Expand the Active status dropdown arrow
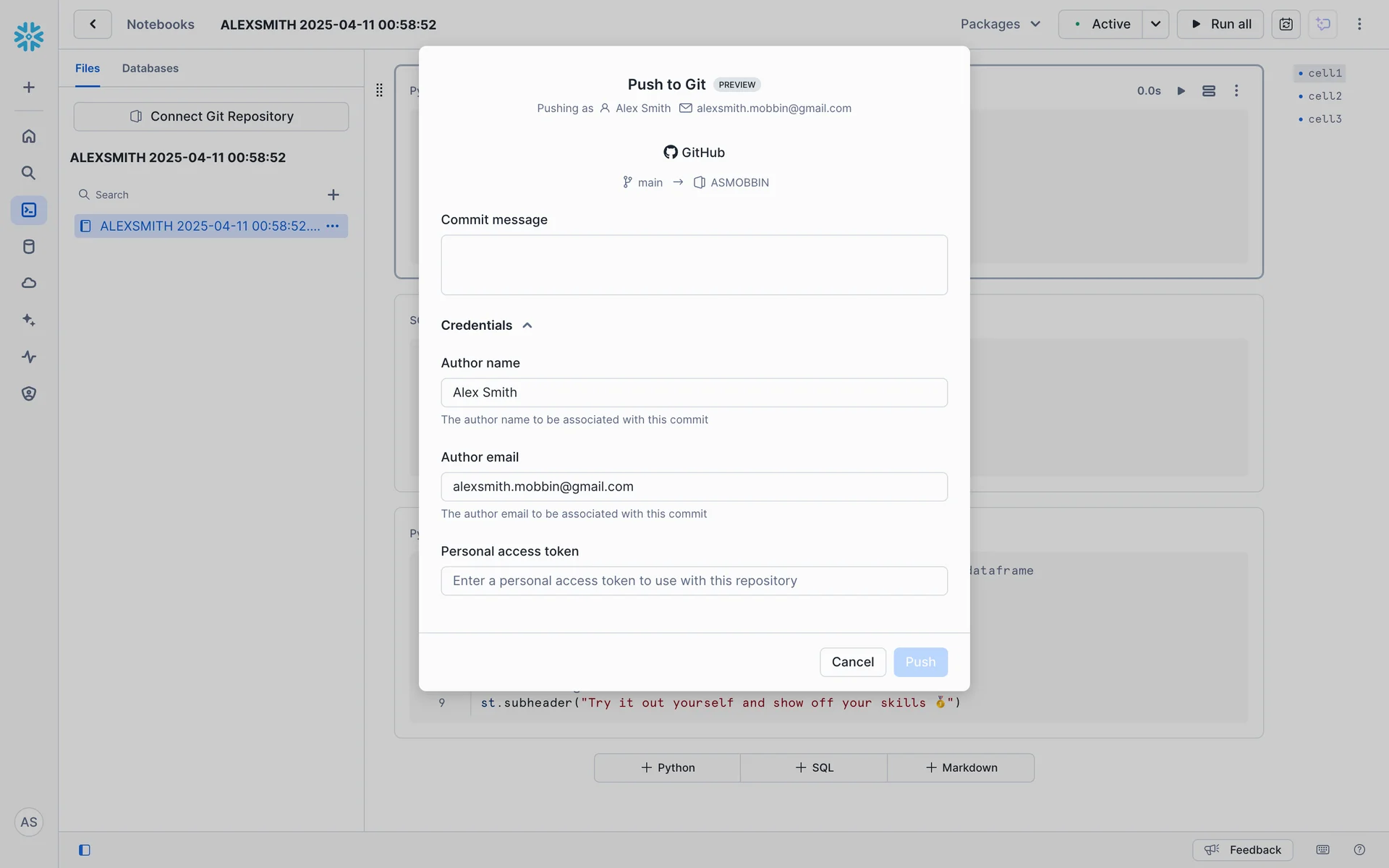1389x868 pixels. click(x=1155, y=24)
